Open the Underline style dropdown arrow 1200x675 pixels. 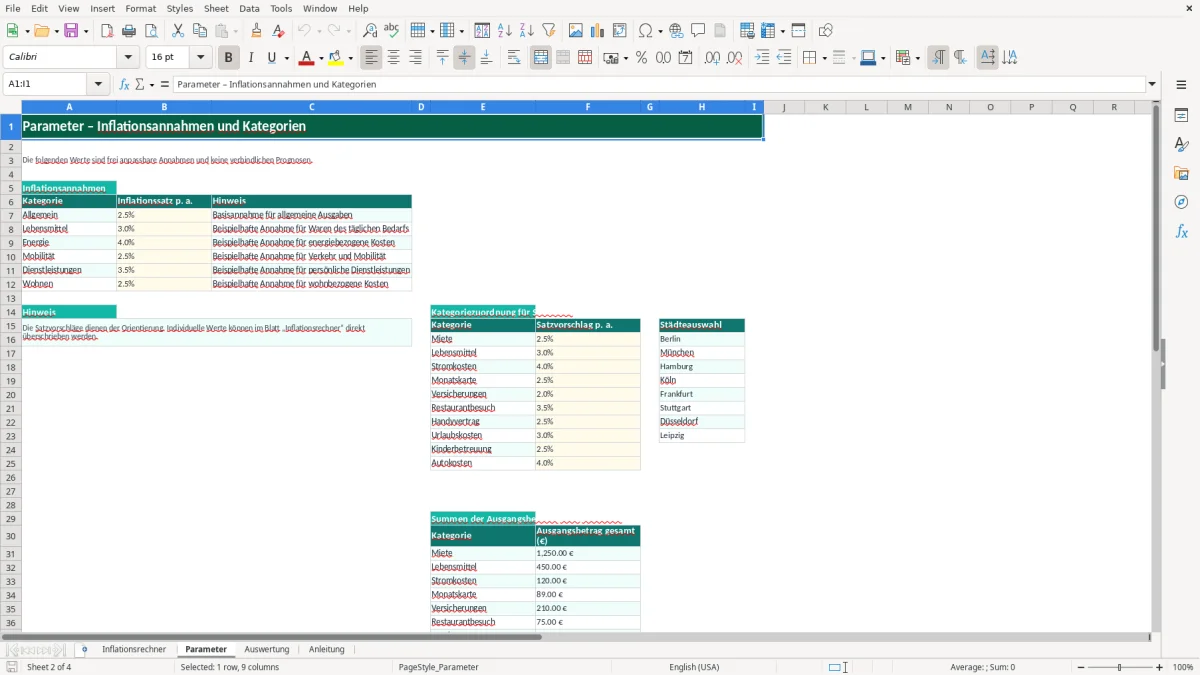tap(286, 59)
